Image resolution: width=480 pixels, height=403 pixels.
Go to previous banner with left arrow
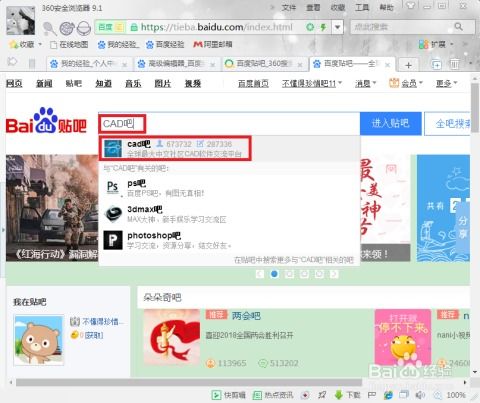pyautogui.click(x=260, y=274)
